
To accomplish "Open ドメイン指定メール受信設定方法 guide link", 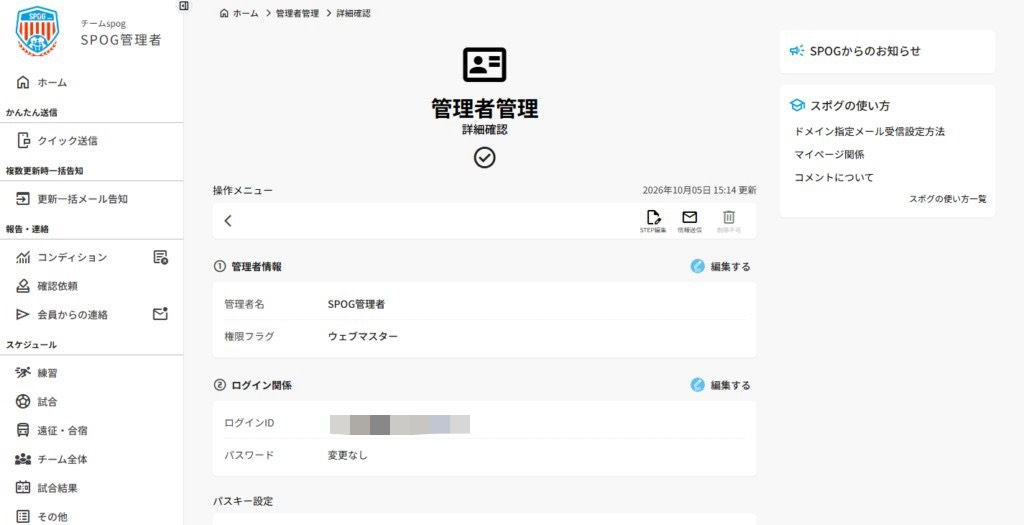I will [869, 131].
